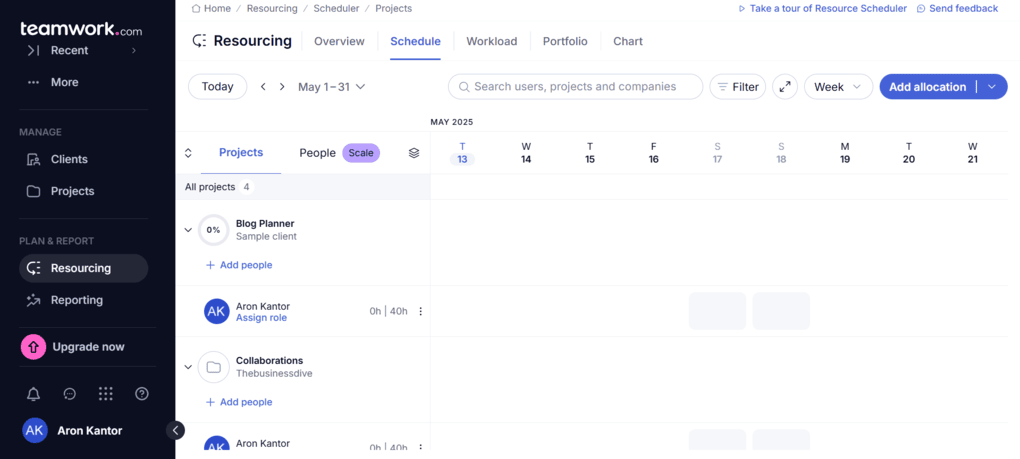Click the Today button

pyautogui.click(x=217, y=86)
